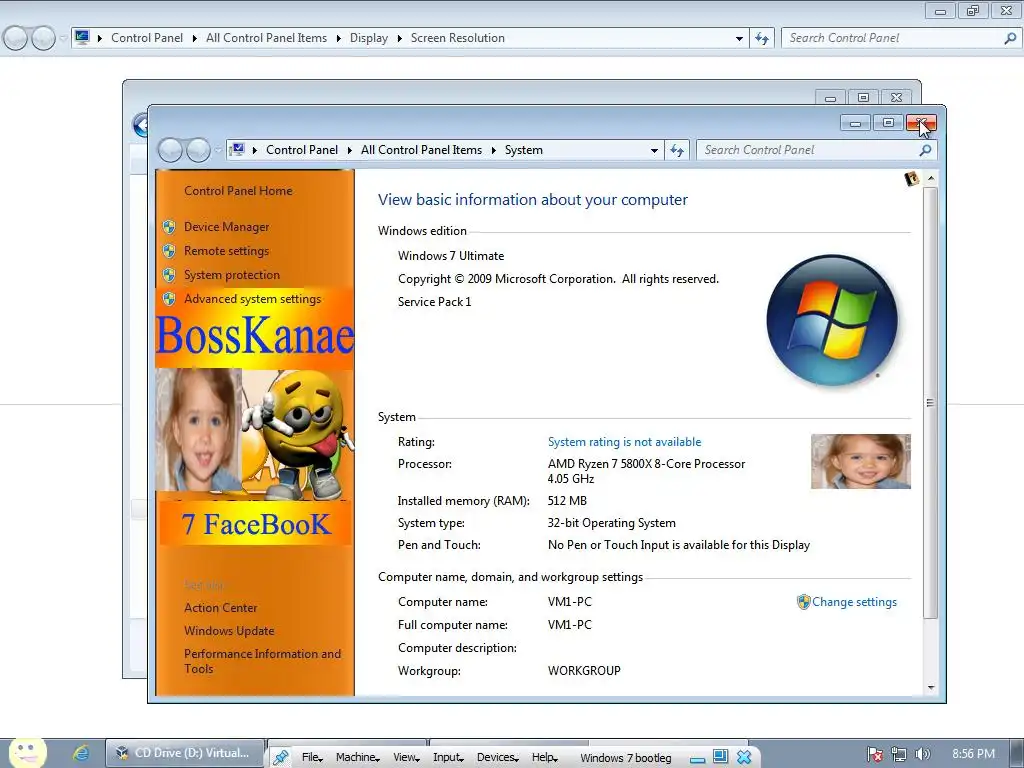Viewport: 1024px width, 768px height.
Task: Click the shield icon beside Change settings
Action: 803,602
